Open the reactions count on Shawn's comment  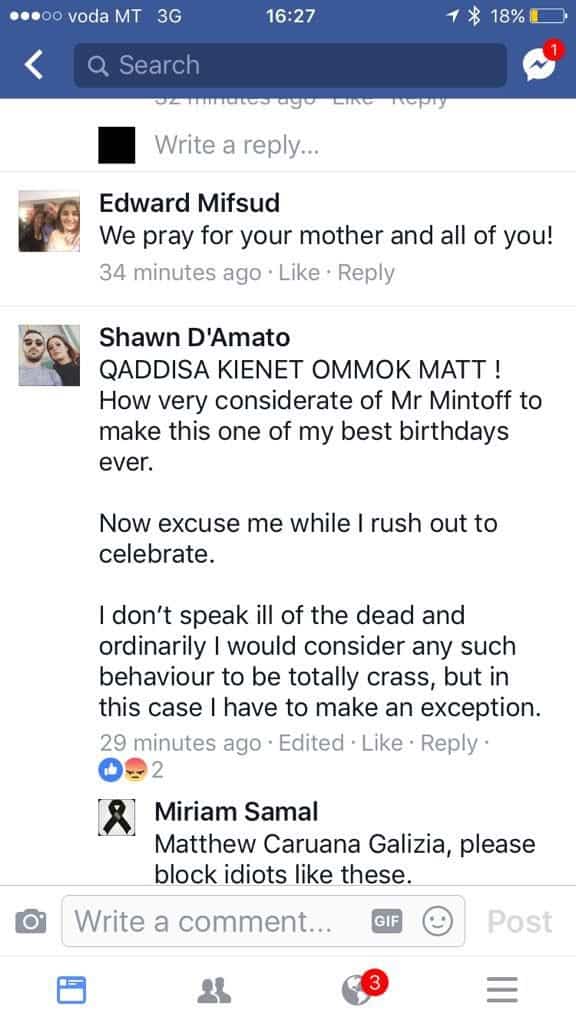pyautogui.click(x=131, y=771)
